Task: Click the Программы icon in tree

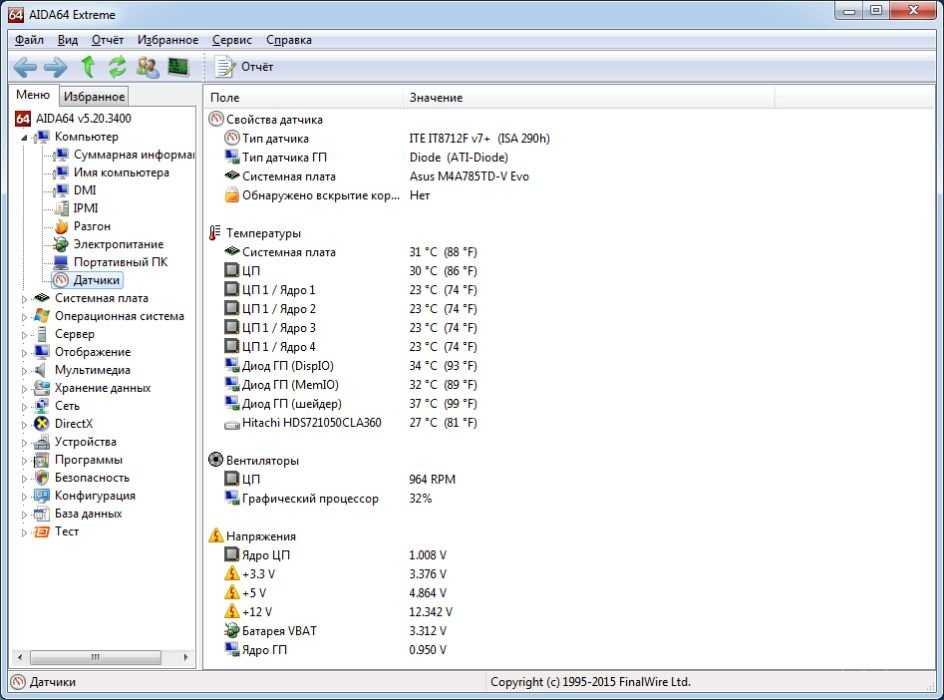Action: click(x=42, y=460)
